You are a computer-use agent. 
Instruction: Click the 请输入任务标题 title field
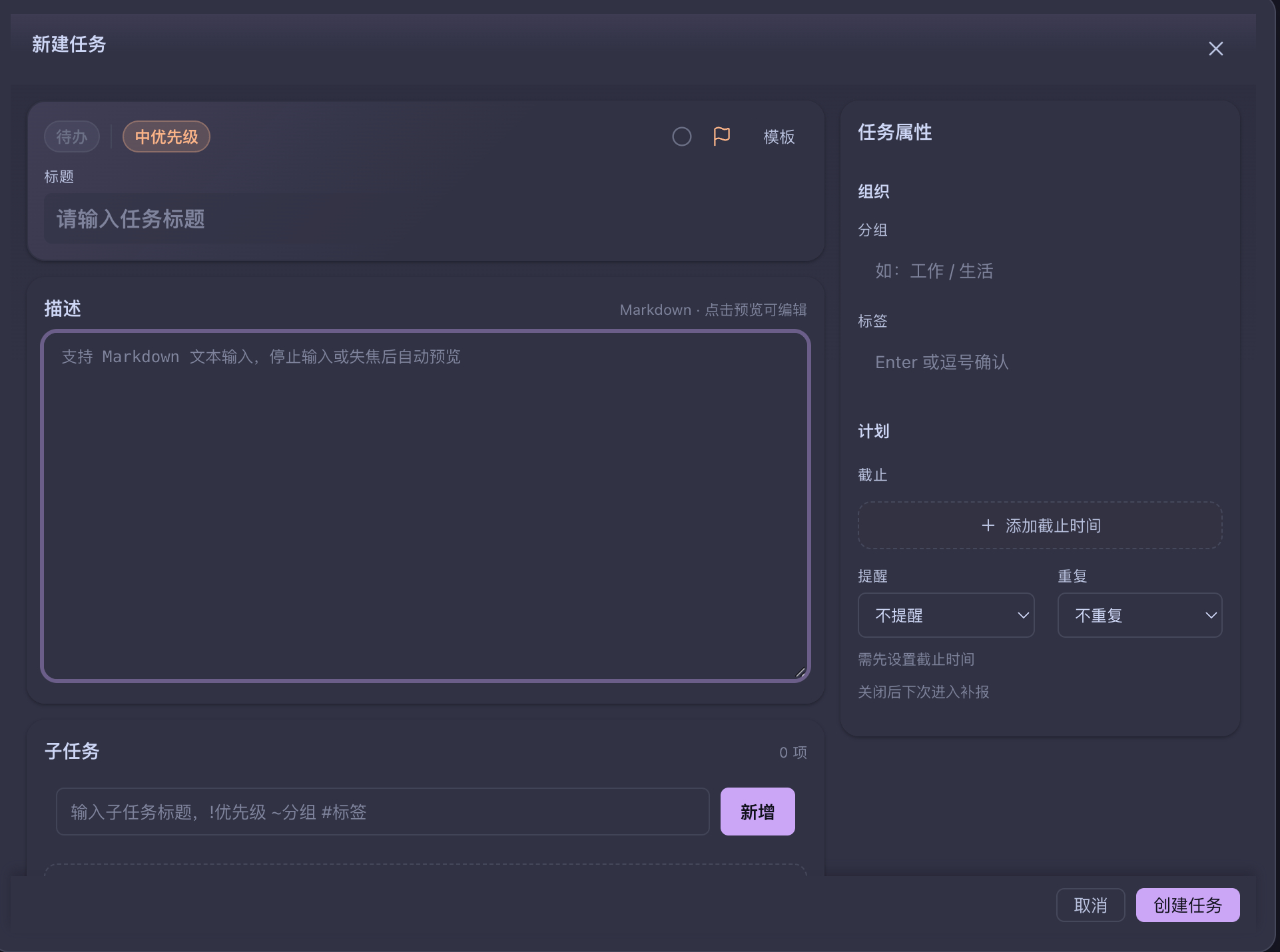point(426,219)
